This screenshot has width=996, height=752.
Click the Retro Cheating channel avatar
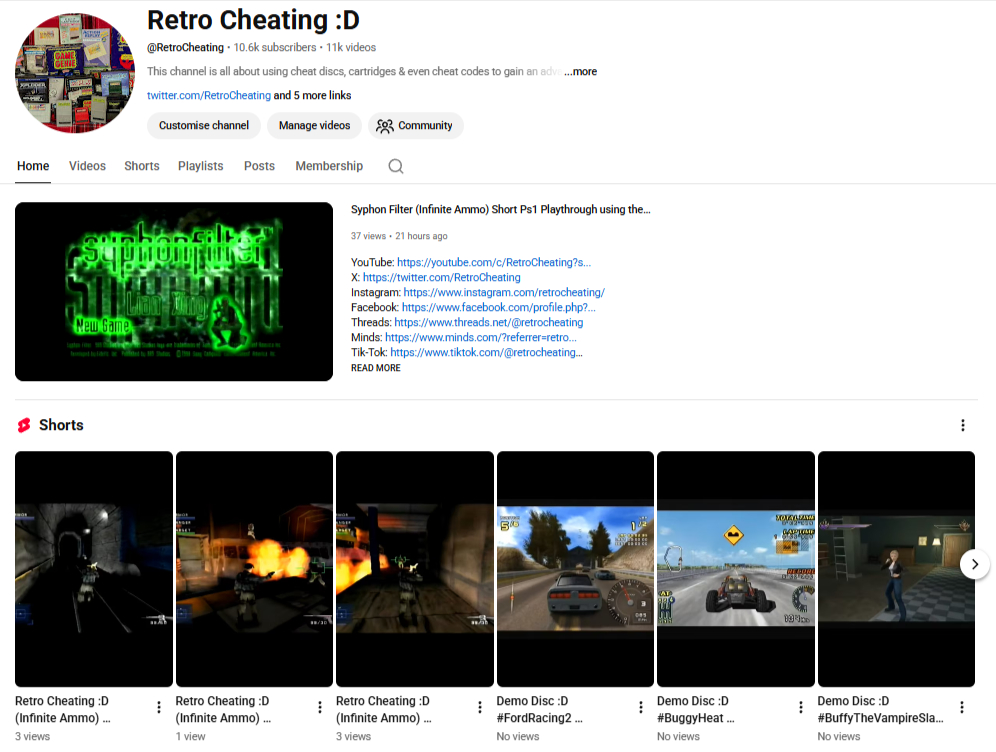click(x=75, y=73)
